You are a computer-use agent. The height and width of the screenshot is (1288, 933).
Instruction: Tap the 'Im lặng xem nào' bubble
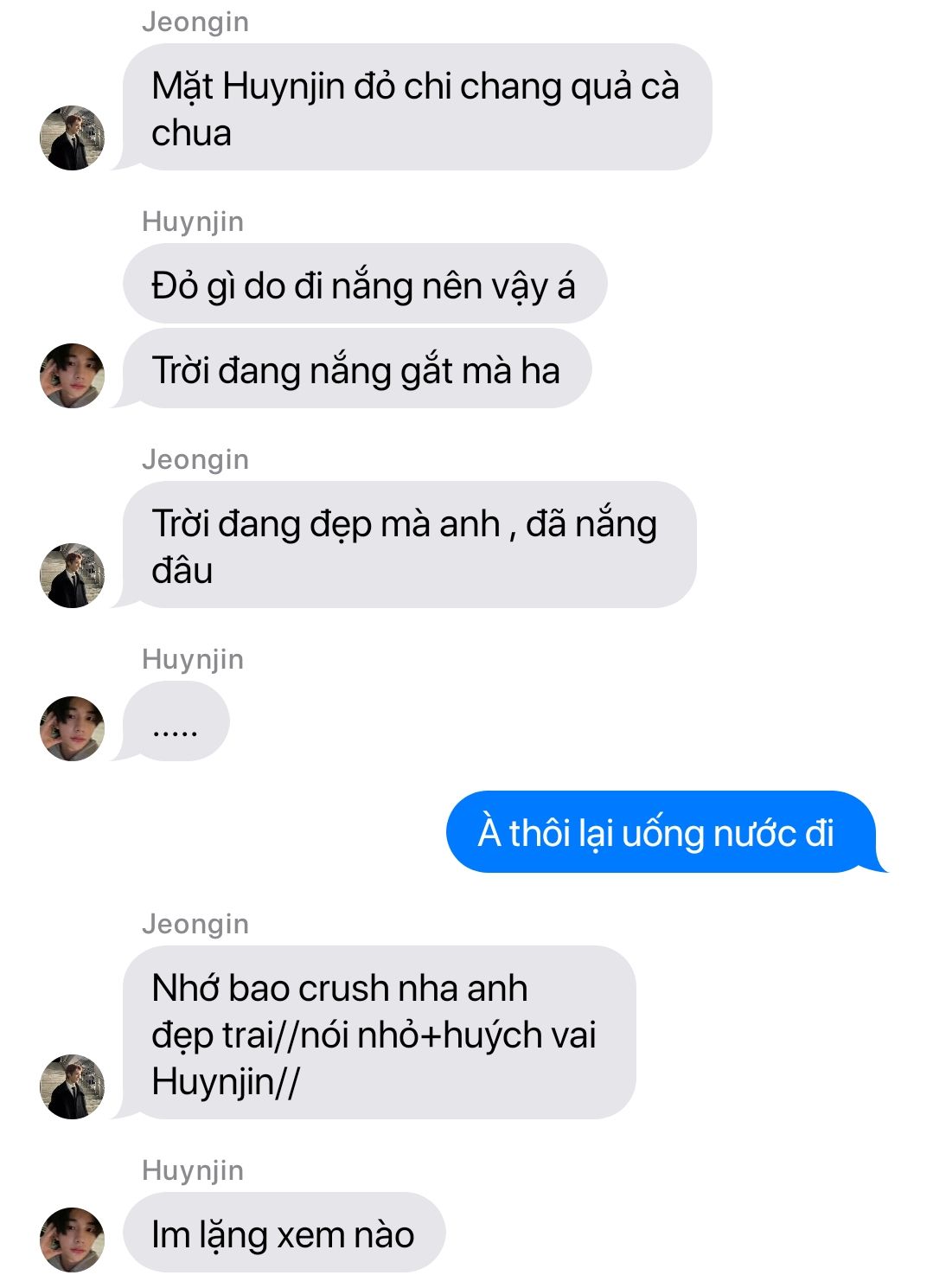pyautogui.click(x=284, y=1233)
